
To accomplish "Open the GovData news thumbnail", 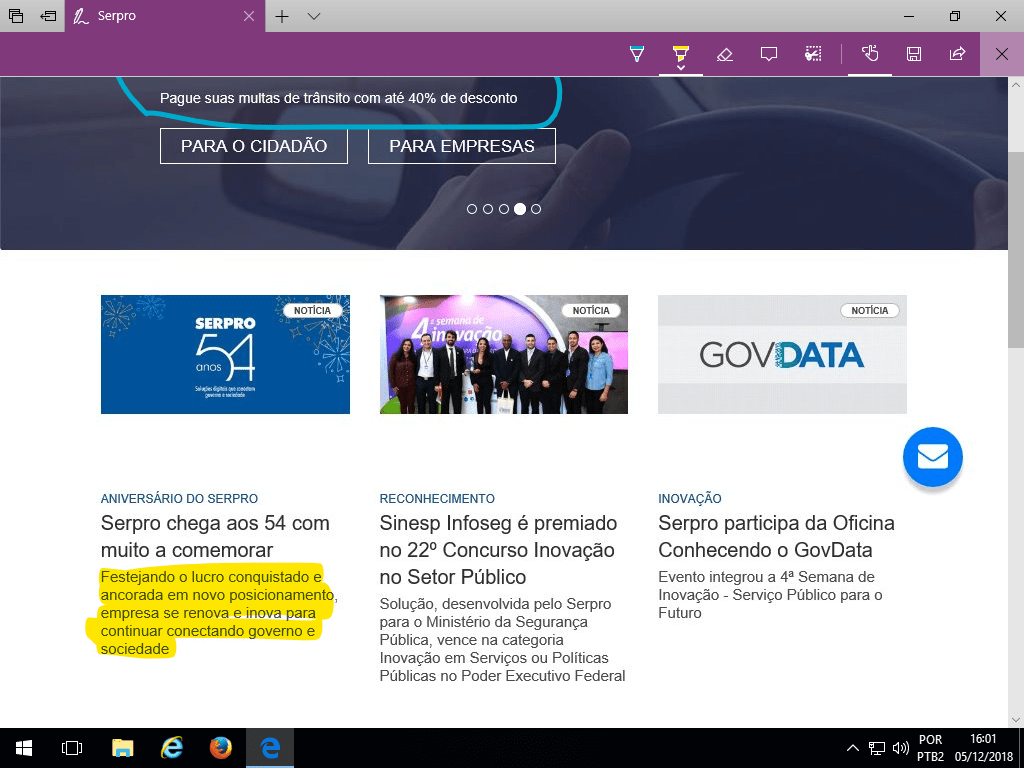I will 782,354.
